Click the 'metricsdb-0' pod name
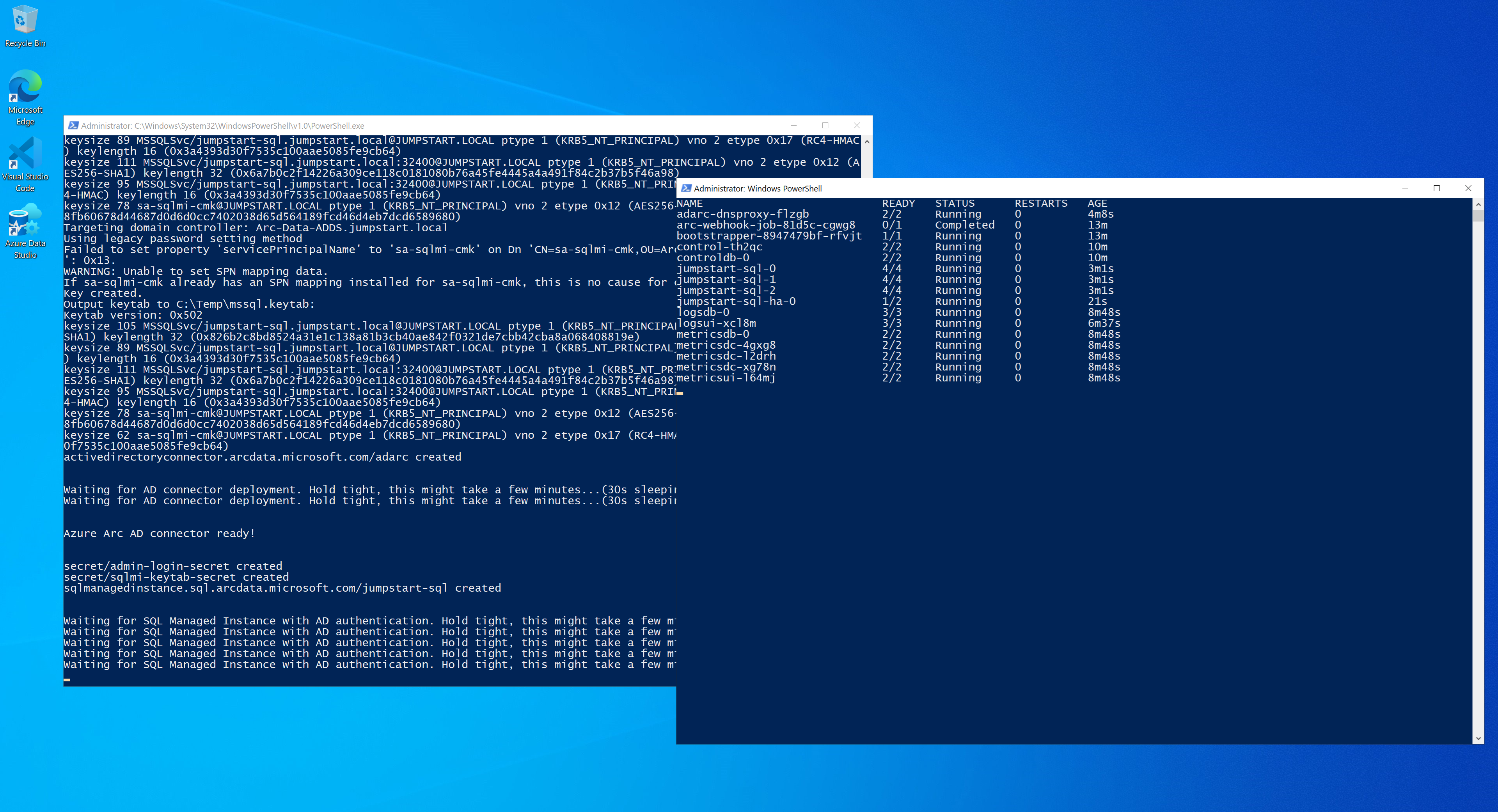Image resolution: width=1498 pixels, height=812 pixels. coord(712,334)
